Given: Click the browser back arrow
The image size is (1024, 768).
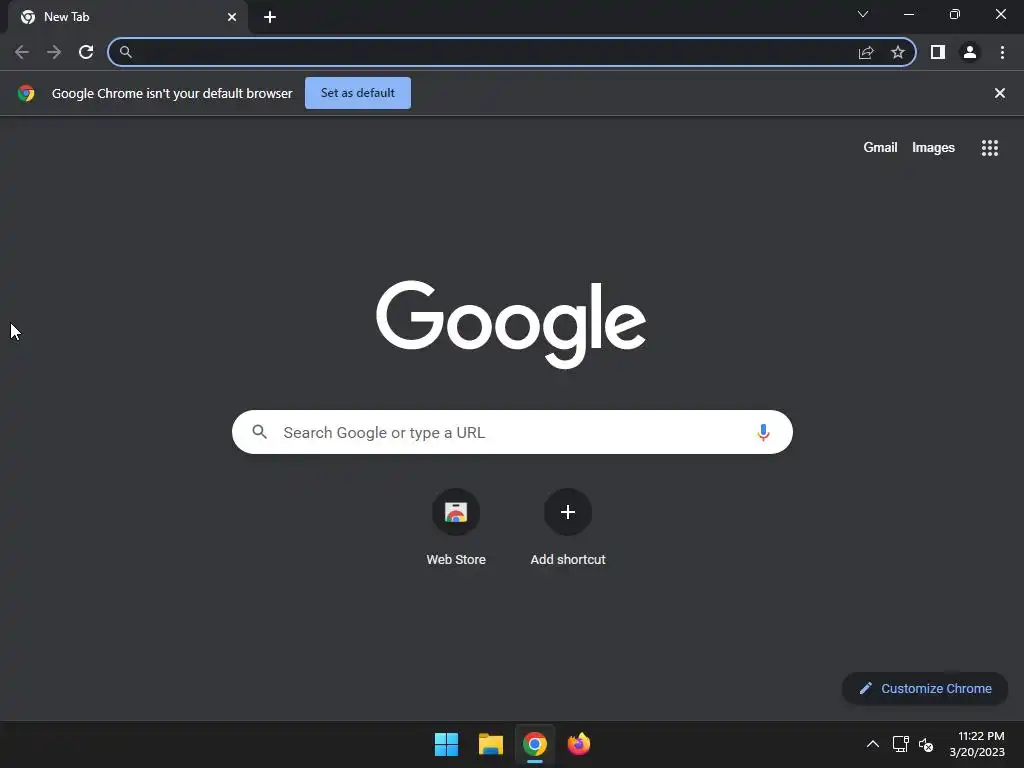Looking at the screenshot, I should click(x=22, y=52).
